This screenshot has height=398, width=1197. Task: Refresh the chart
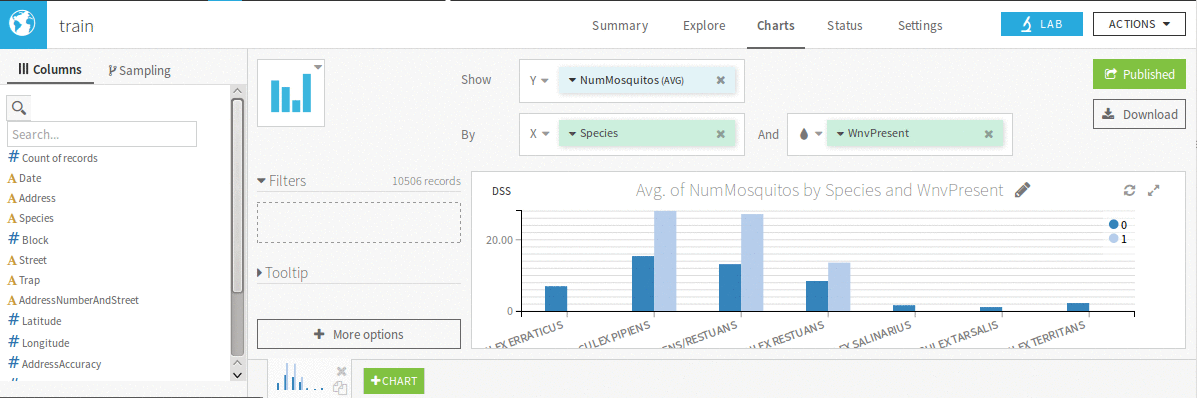[x=1130, y=191]
